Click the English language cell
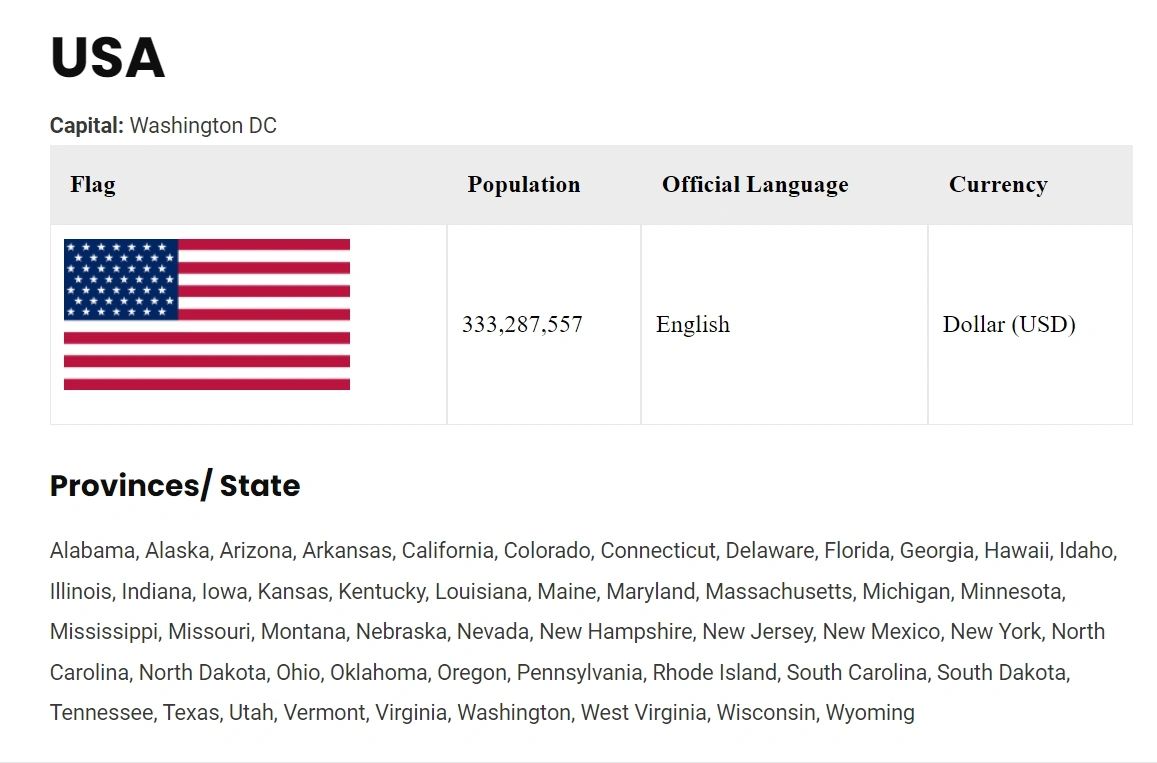This screenshot has width=1157, height=763. tap(693, 324)
